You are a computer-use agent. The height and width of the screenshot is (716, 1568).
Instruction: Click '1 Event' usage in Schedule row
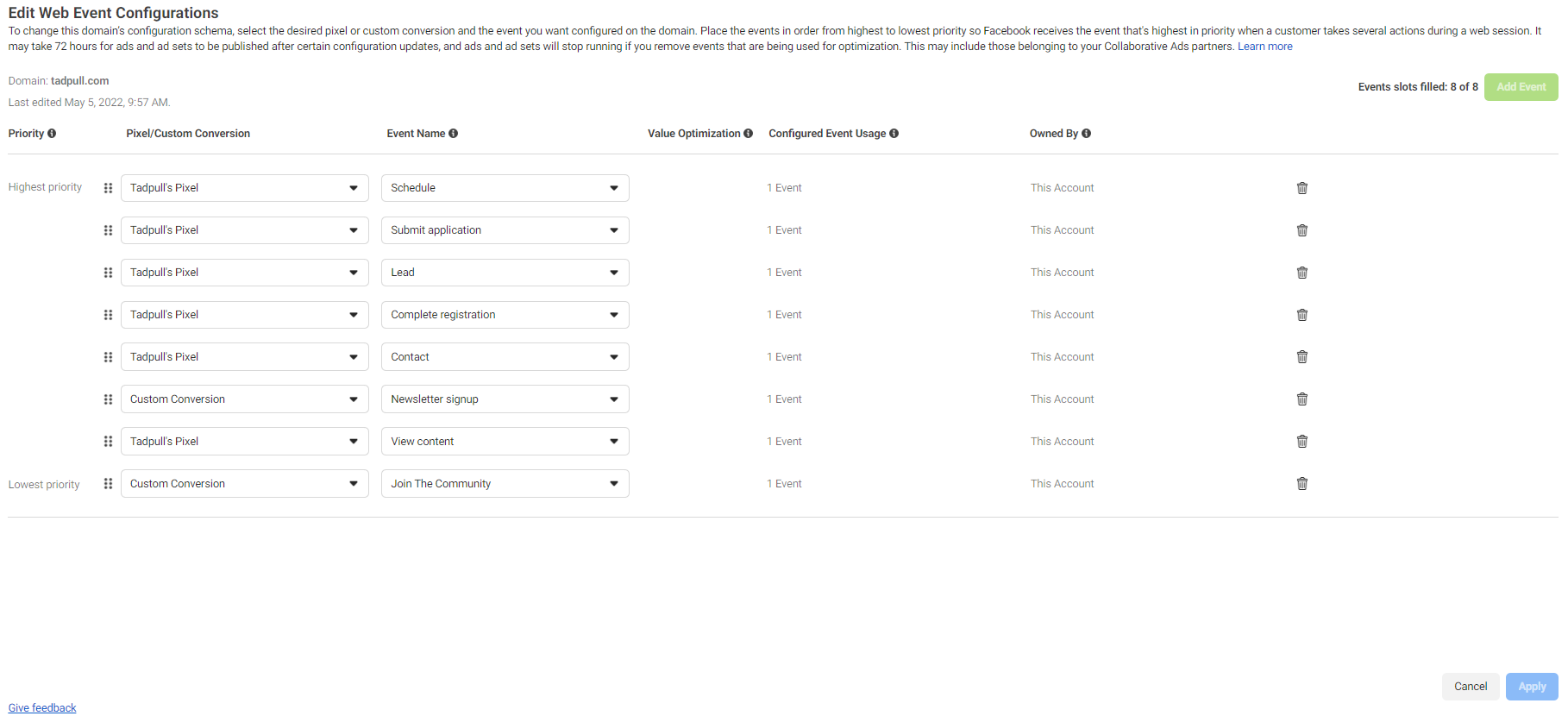point(784,188)
